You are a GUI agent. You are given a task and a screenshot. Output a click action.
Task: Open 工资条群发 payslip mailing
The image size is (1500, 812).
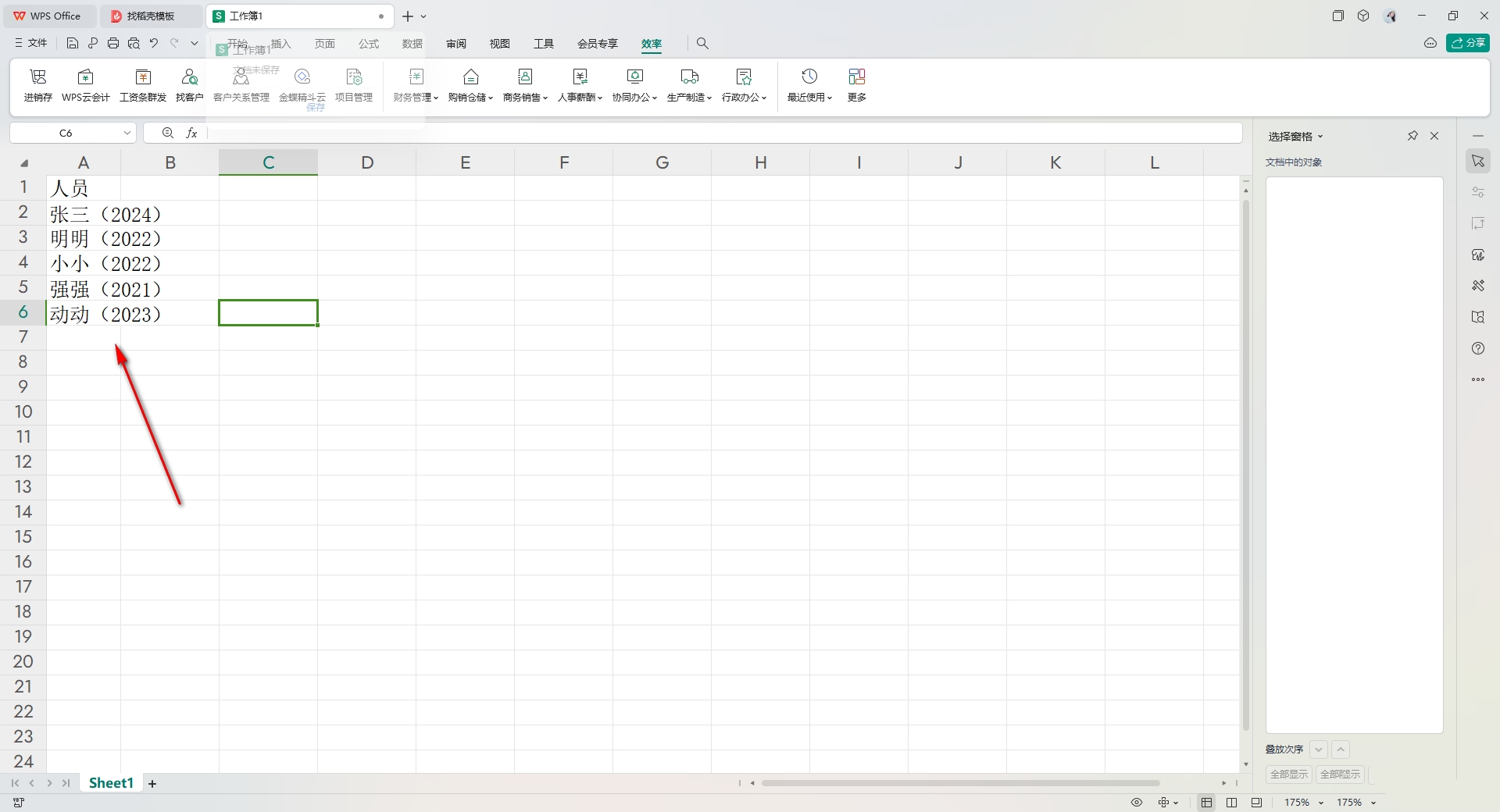coord(143,85)
